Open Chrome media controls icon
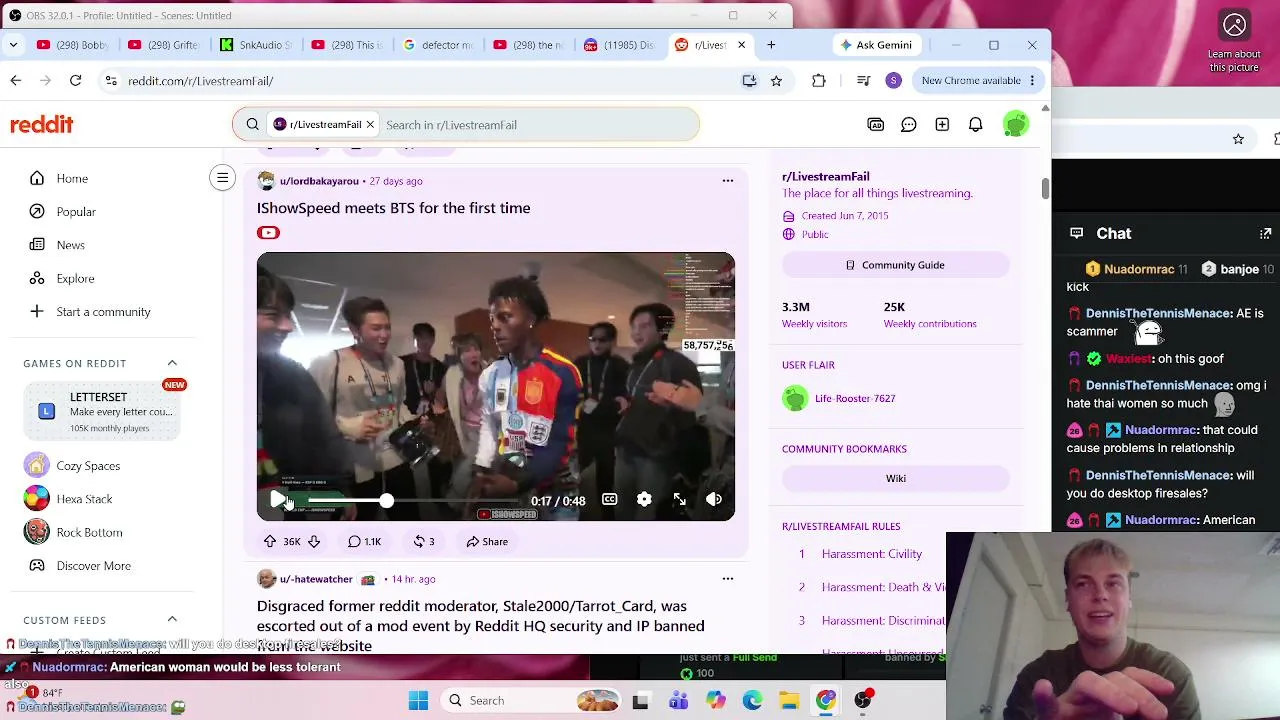Image resolution: width=1280 pixels, height=720 pixels. click(x=863, y=81)
